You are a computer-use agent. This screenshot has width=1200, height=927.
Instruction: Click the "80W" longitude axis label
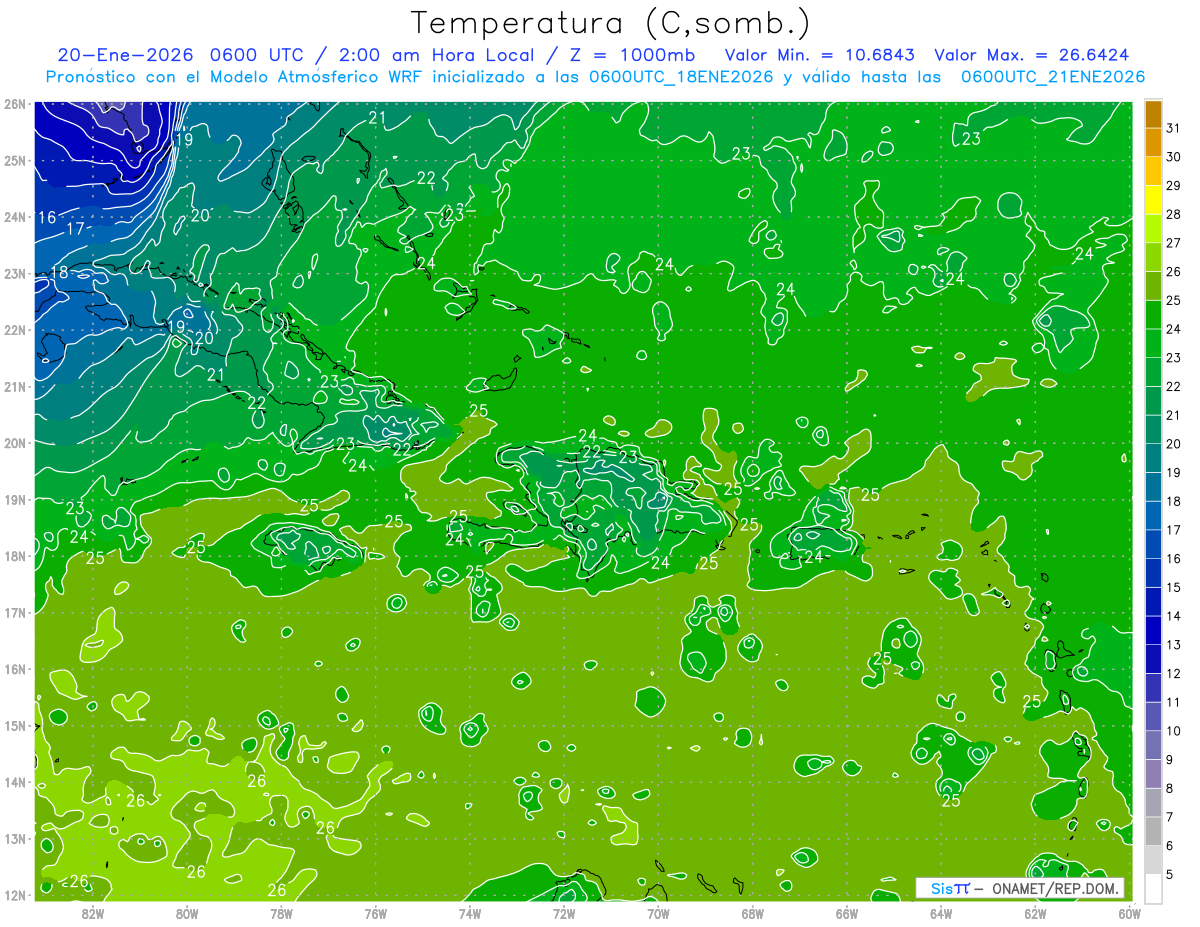pos(187,914)
